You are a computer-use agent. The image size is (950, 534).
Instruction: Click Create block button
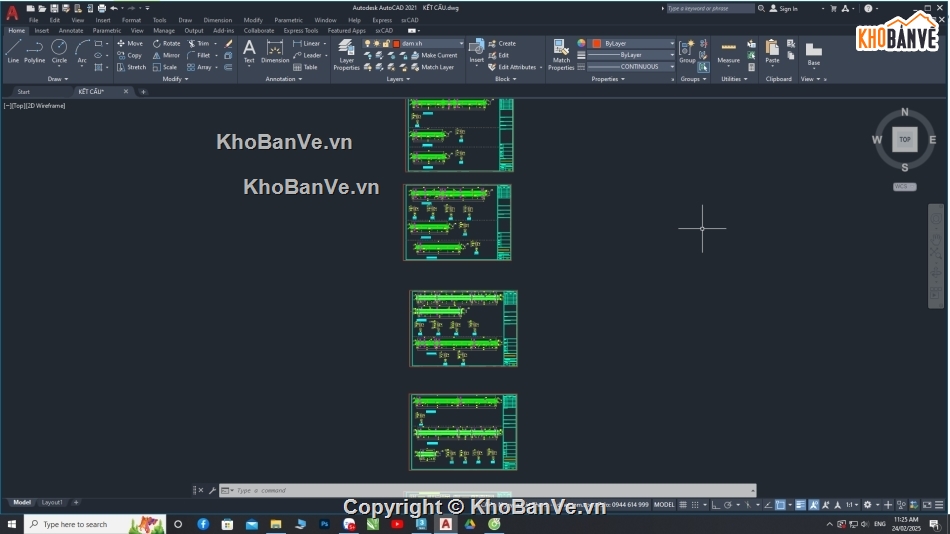(502, 44)
